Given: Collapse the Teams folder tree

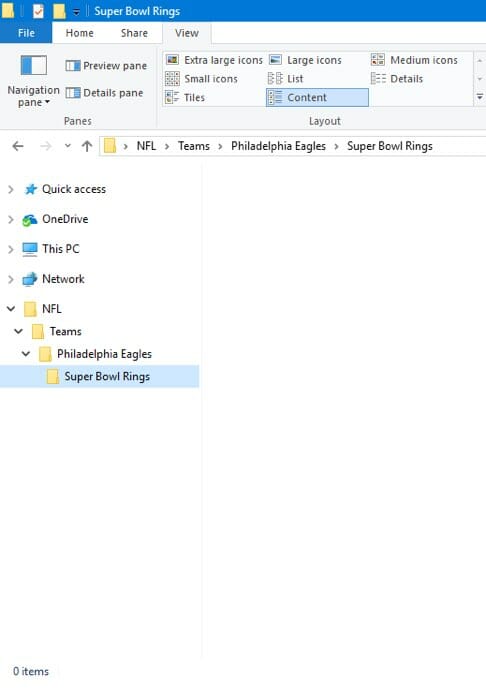Looking at the screenshot, I should pos(19,331).
